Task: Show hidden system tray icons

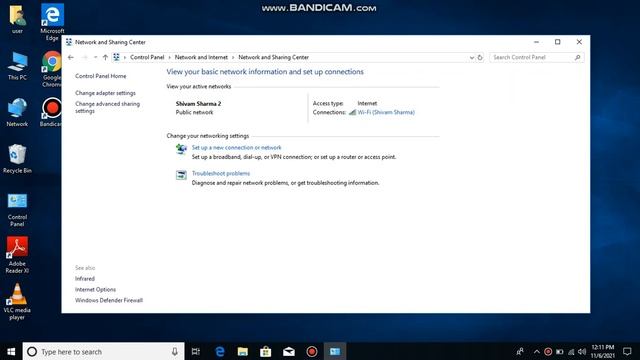Action: coord(537,352)
